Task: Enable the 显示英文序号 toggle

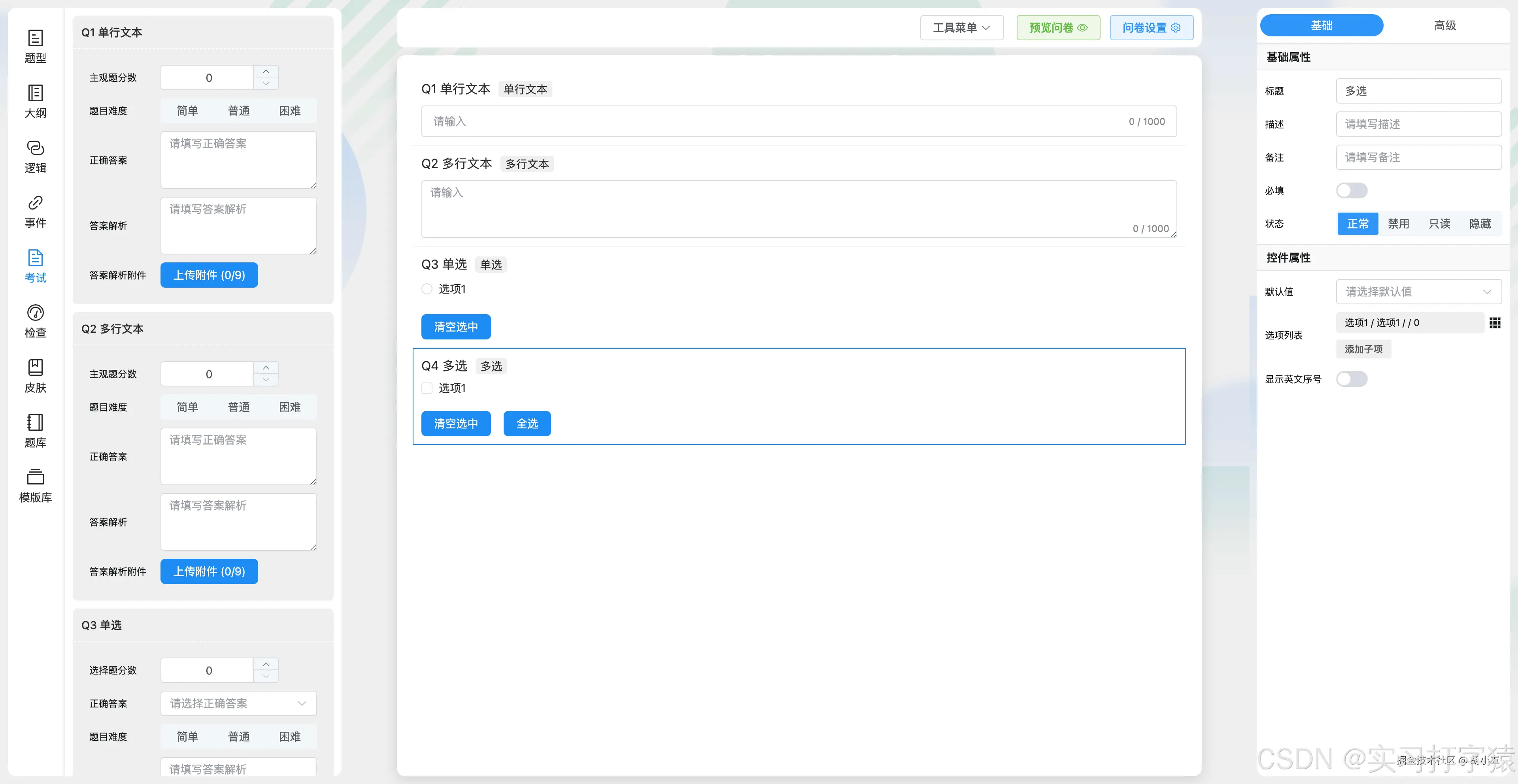Action: tap(1352, 379)
